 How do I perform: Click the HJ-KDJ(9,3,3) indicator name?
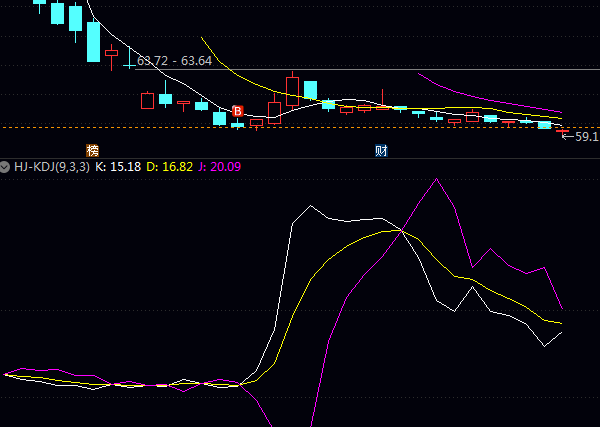52,167
